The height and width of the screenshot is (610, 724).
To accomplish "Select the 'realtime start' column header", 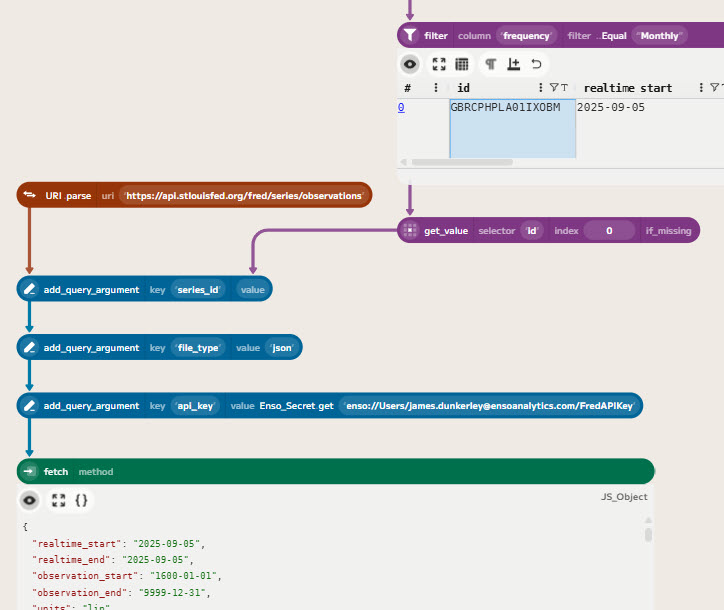I will point(628,88).
